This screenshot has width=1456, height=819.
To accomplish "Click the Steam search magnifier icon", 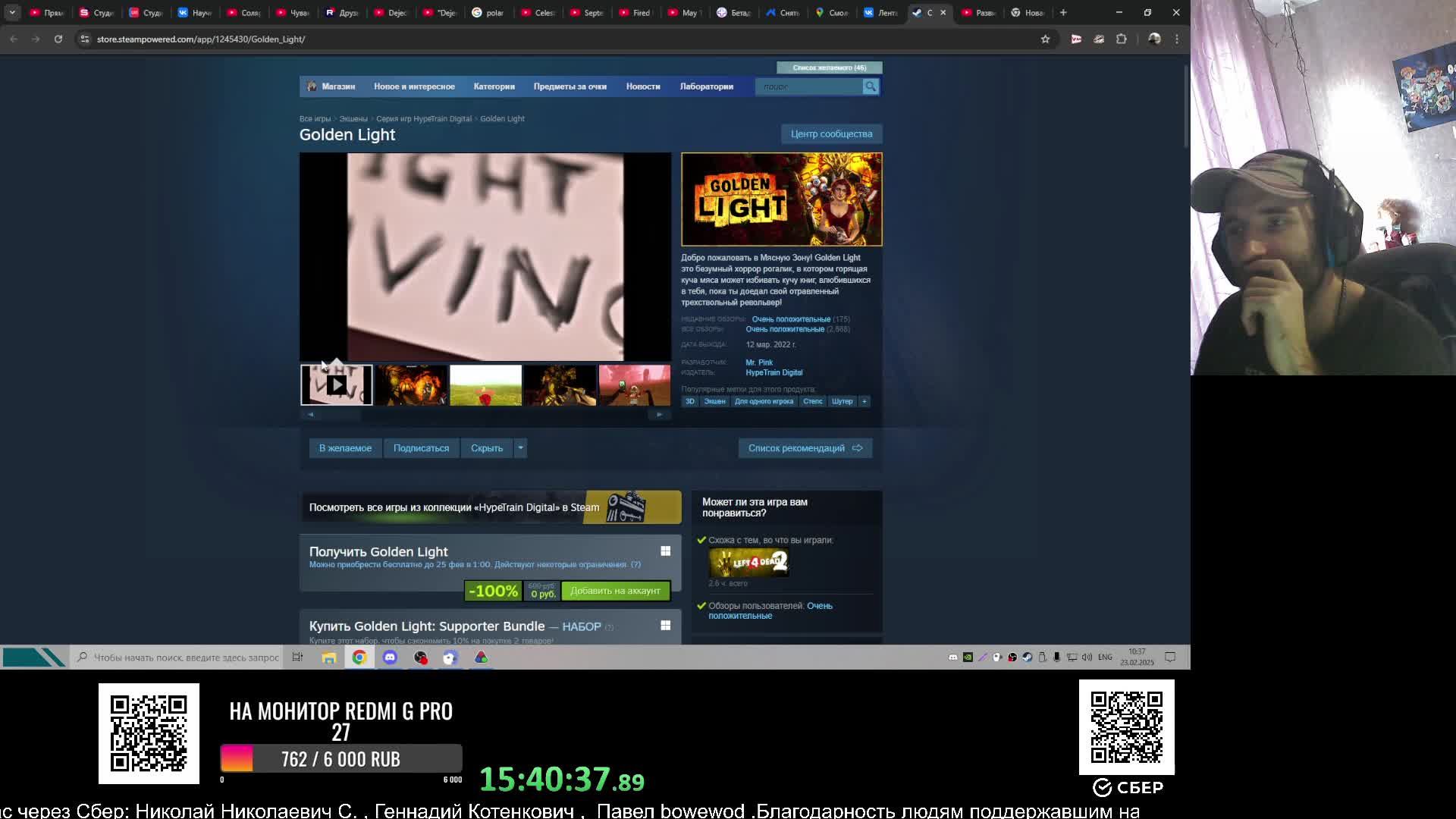I will coord(871,86).
